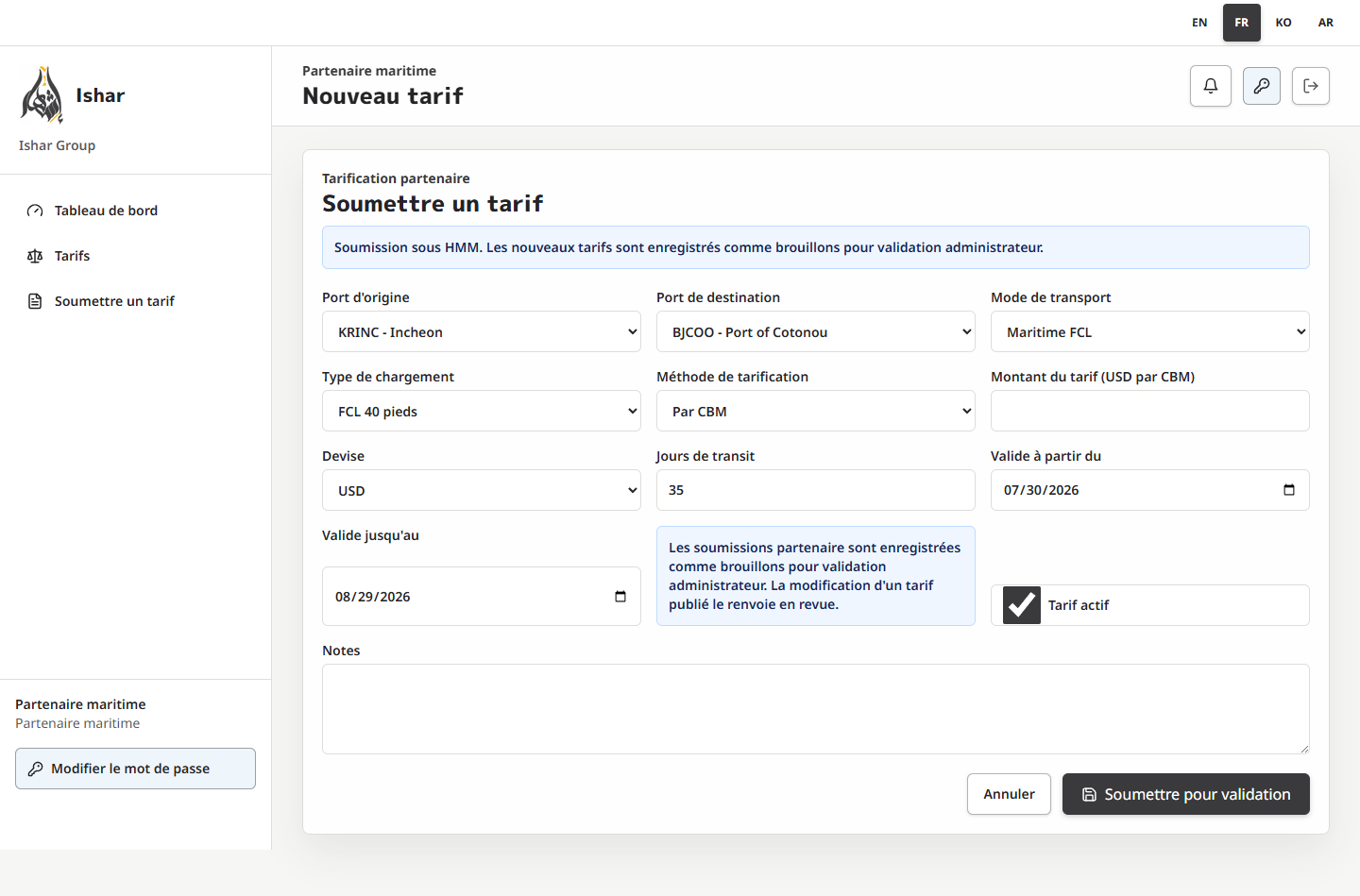Open calendar picker for Valide jusqu'au
The height and width of the screenshot is (896, 1360).
click(620, 597)
